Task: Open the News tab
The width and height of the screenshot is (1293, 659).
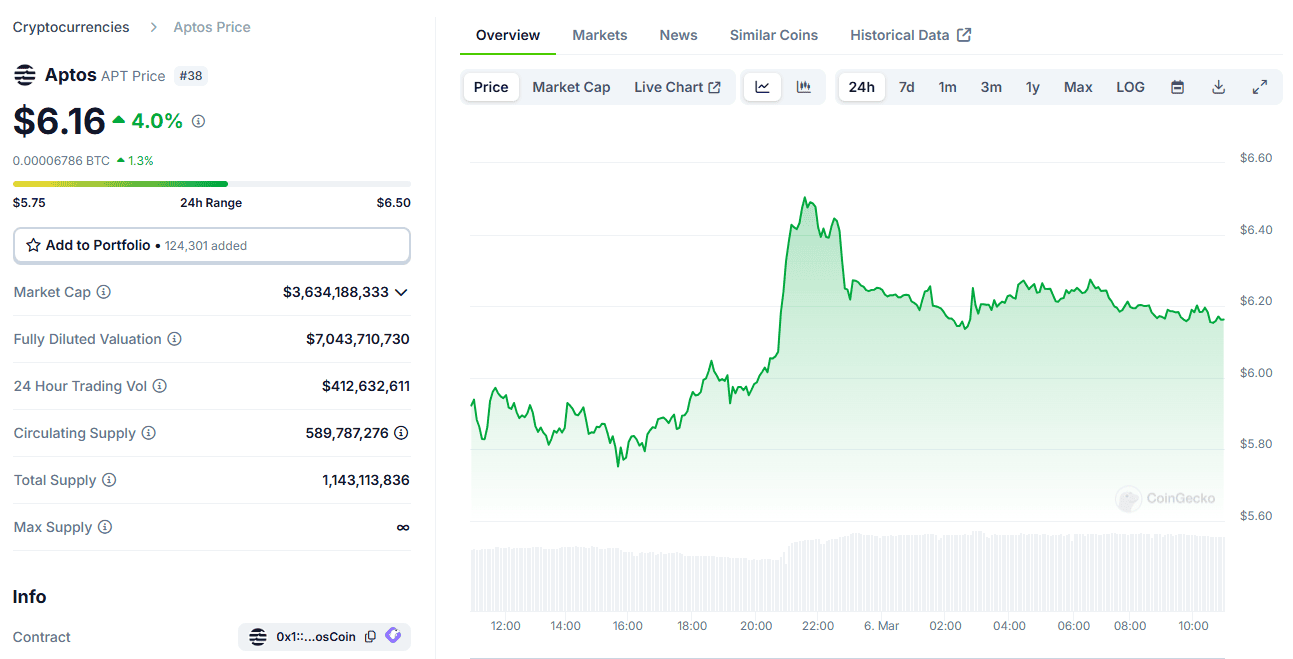Action: point(678,35)
